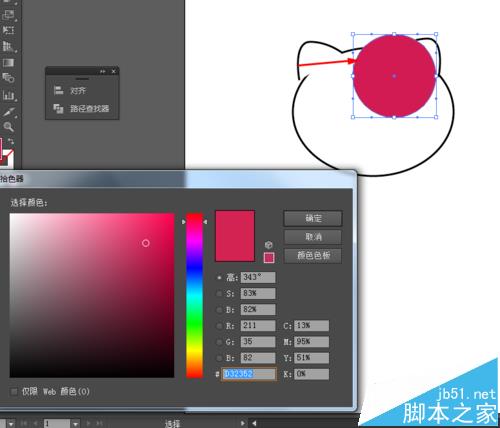The width and height of the screenshot is (500, 428).
Task: Open the status bar menu arrow beside 选择
Action: point(243,423)
